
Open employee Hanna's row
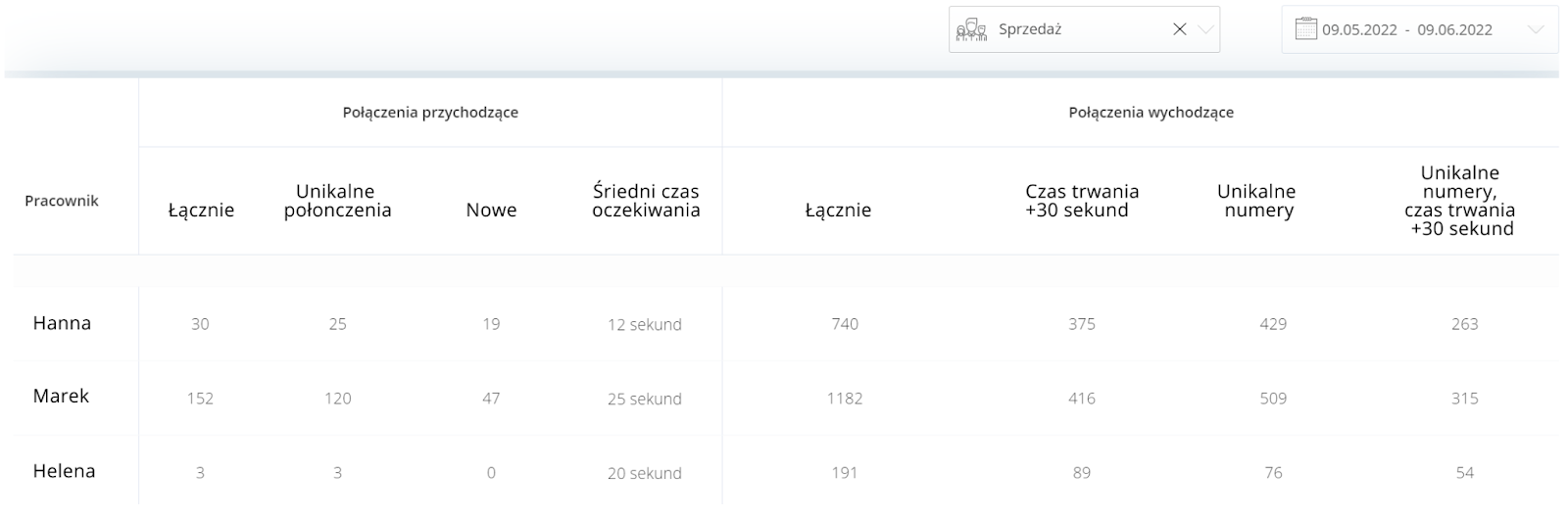tap(62, 323)
